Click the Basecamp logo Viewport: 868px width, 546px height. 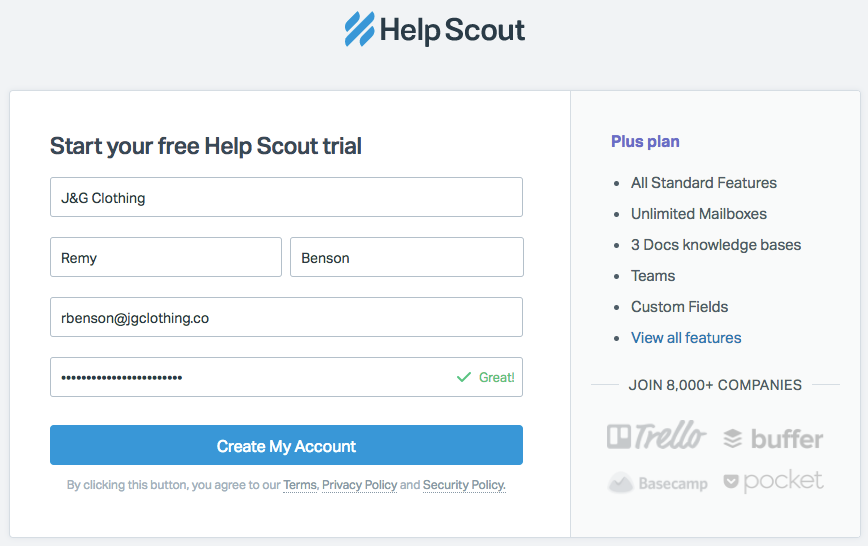[x=658, y=483]
